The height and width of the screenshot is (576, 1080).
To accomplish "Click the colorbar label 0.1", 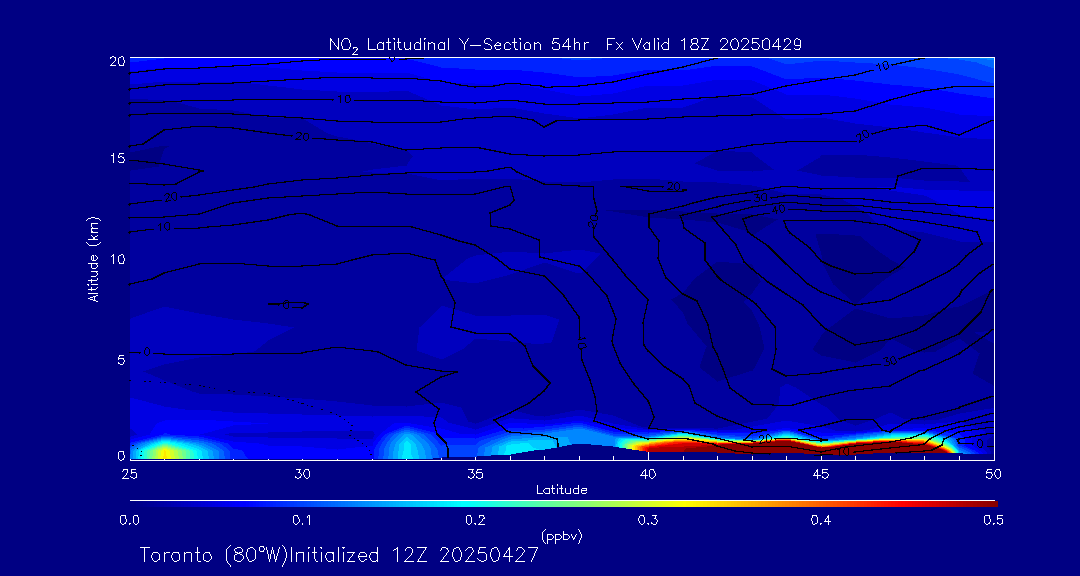I will click(x=302, y=521).
